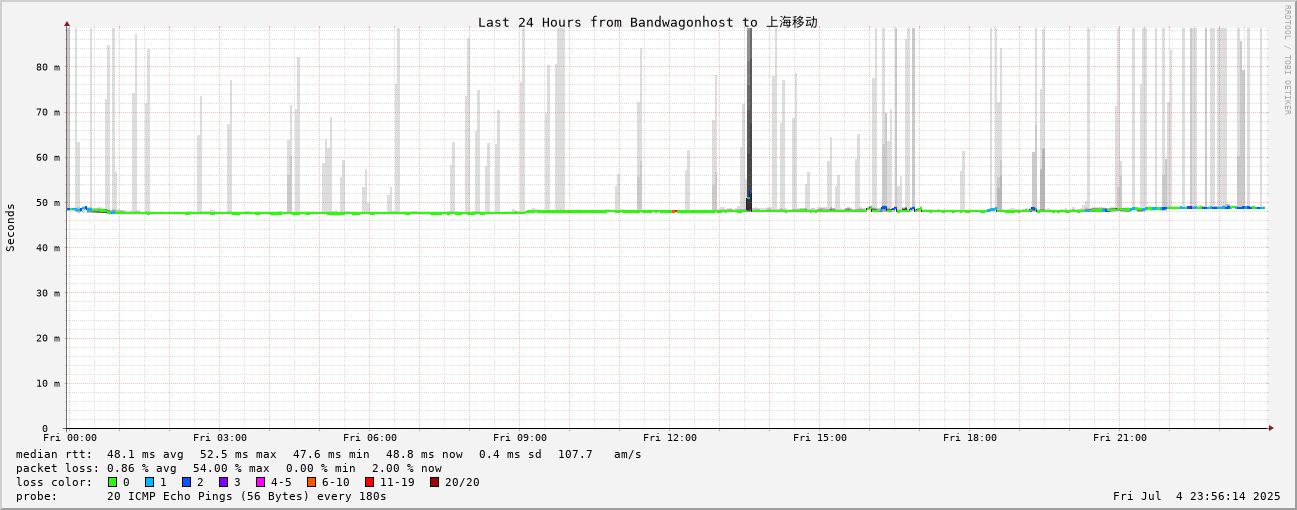Click the '10 m' y-axis tick label

pos(49,383)
